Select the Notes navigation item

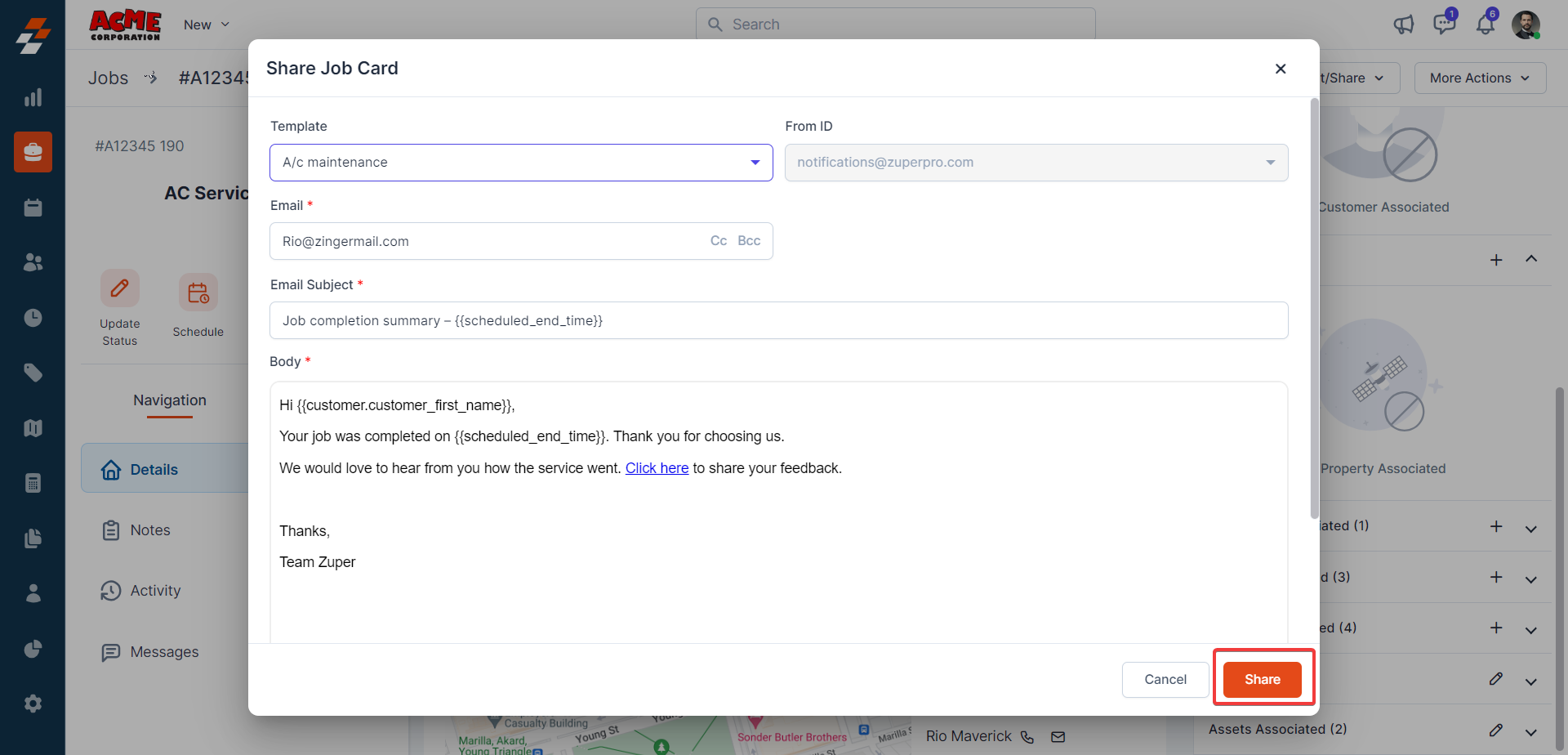coord(150,530)
